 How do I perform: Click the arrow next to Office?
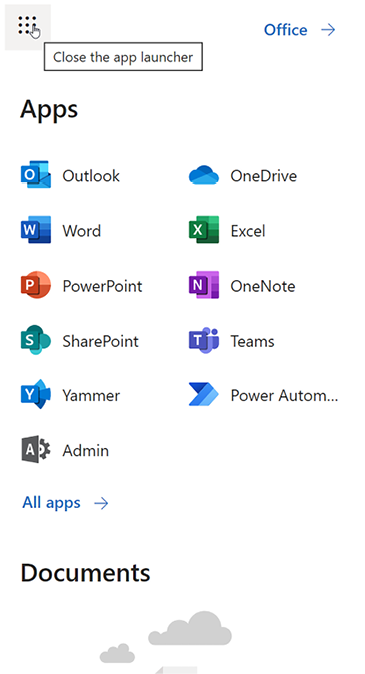(328, 30)
